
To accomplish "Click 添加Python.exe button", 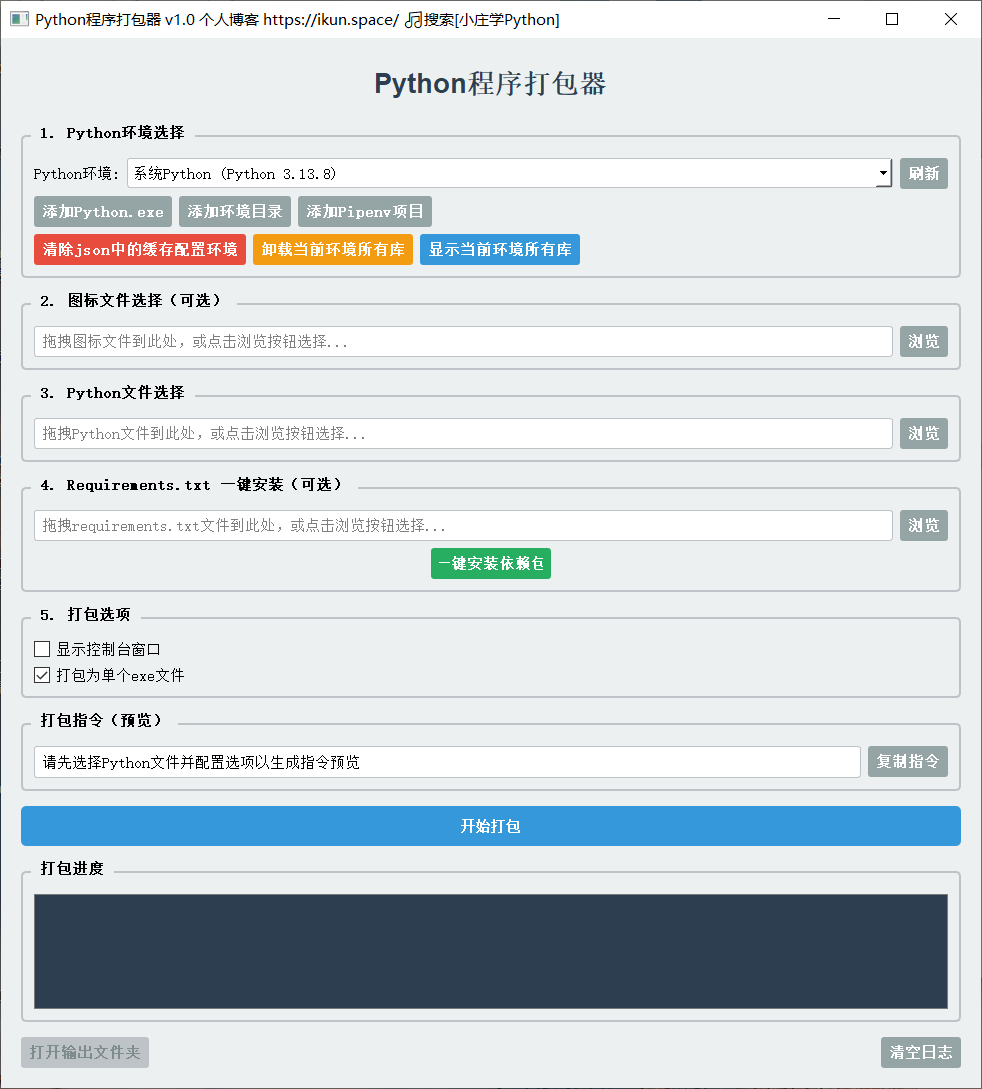I will point(101,211).
